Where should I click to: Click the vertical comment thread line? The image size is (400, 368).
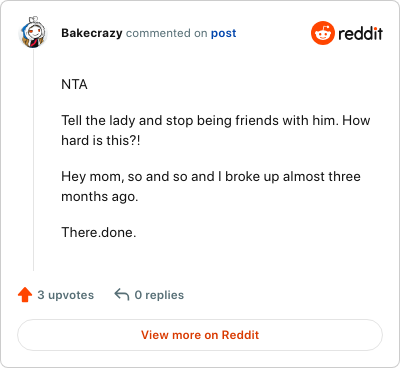33,160
